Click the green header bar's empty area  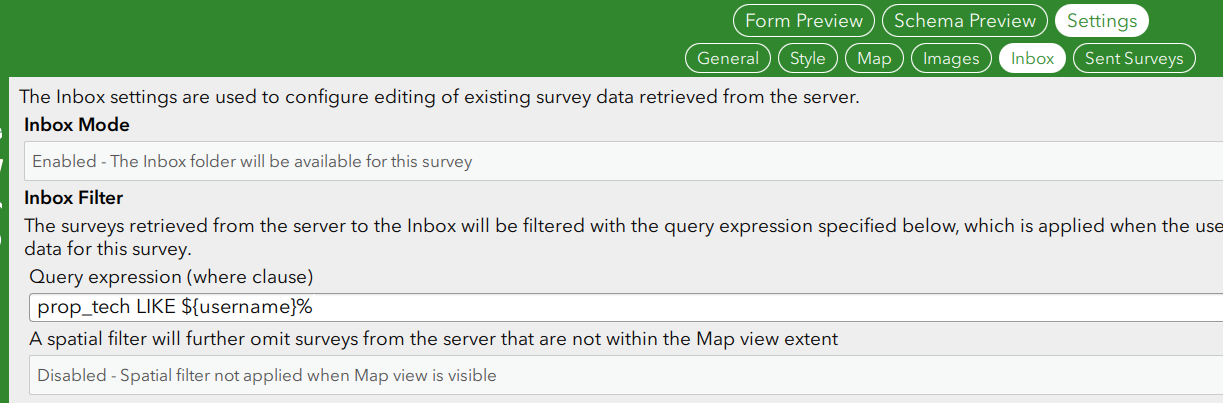pos(350,35)
